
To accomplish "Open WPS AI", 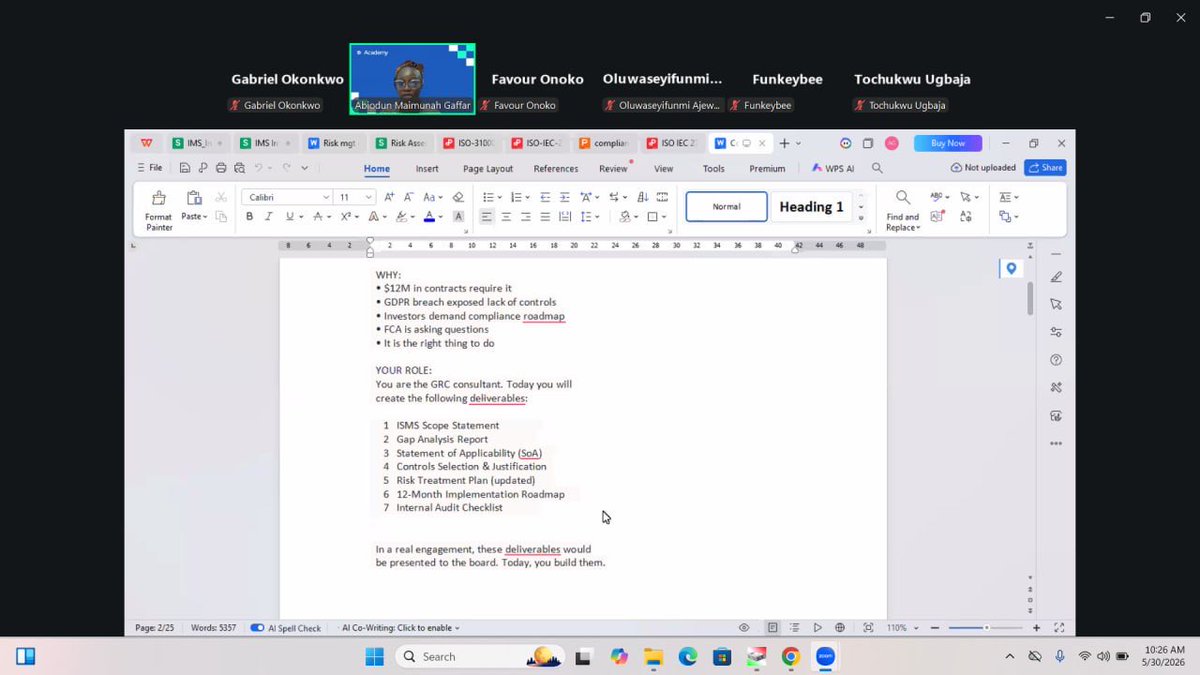I will coord(833,168).
